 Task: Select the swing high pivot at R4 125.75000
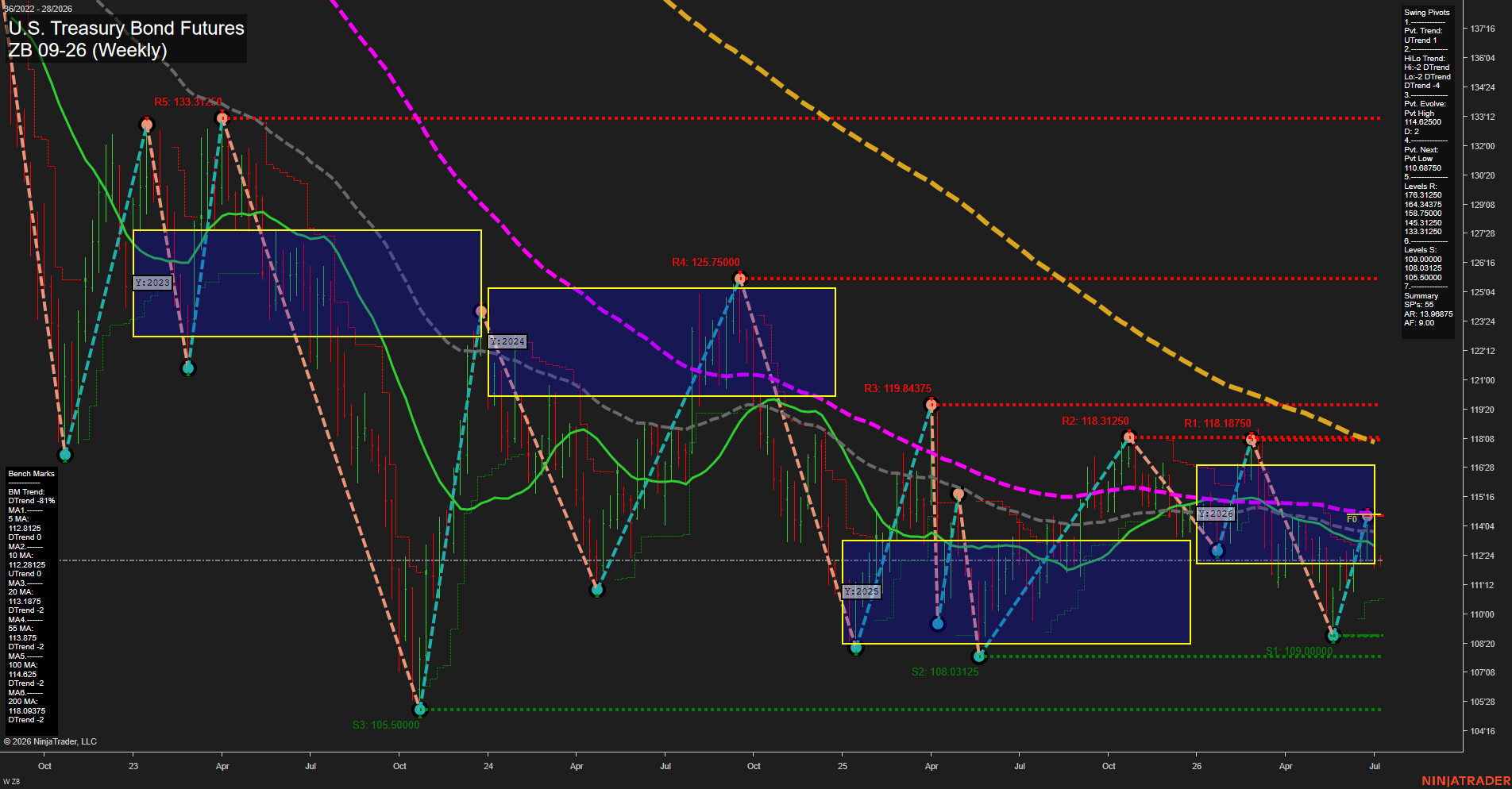tap(740, 279)
